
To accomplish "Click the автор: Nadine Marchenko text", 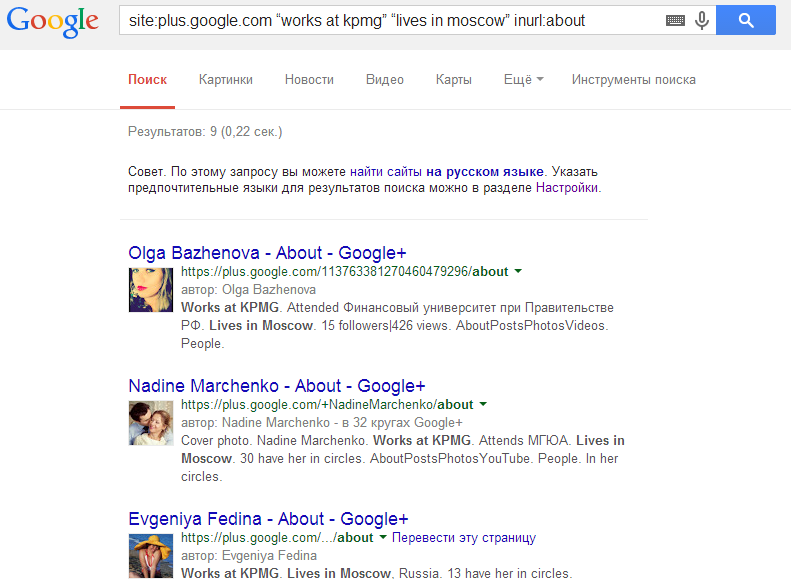I will (x=255, y=423).
